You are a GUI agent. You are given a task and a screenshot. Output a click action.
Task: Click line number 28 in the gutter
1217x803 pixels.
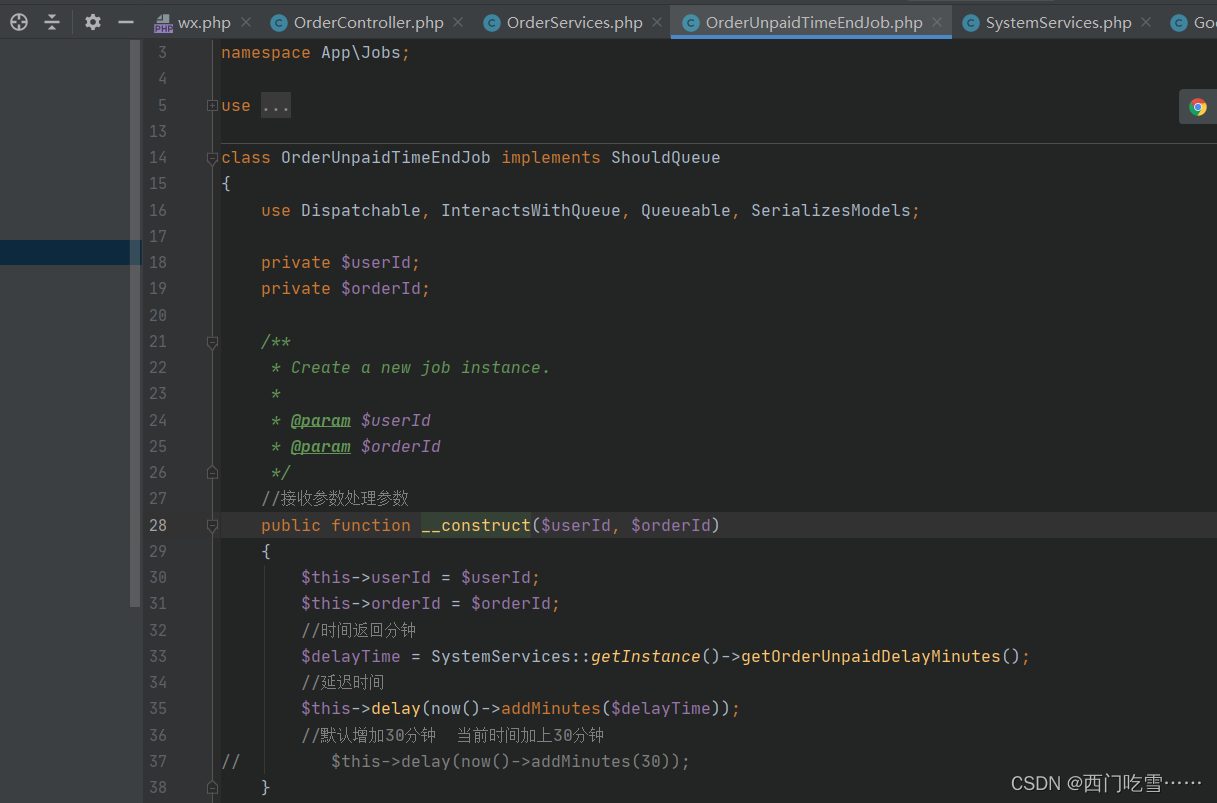coord(157,524)
